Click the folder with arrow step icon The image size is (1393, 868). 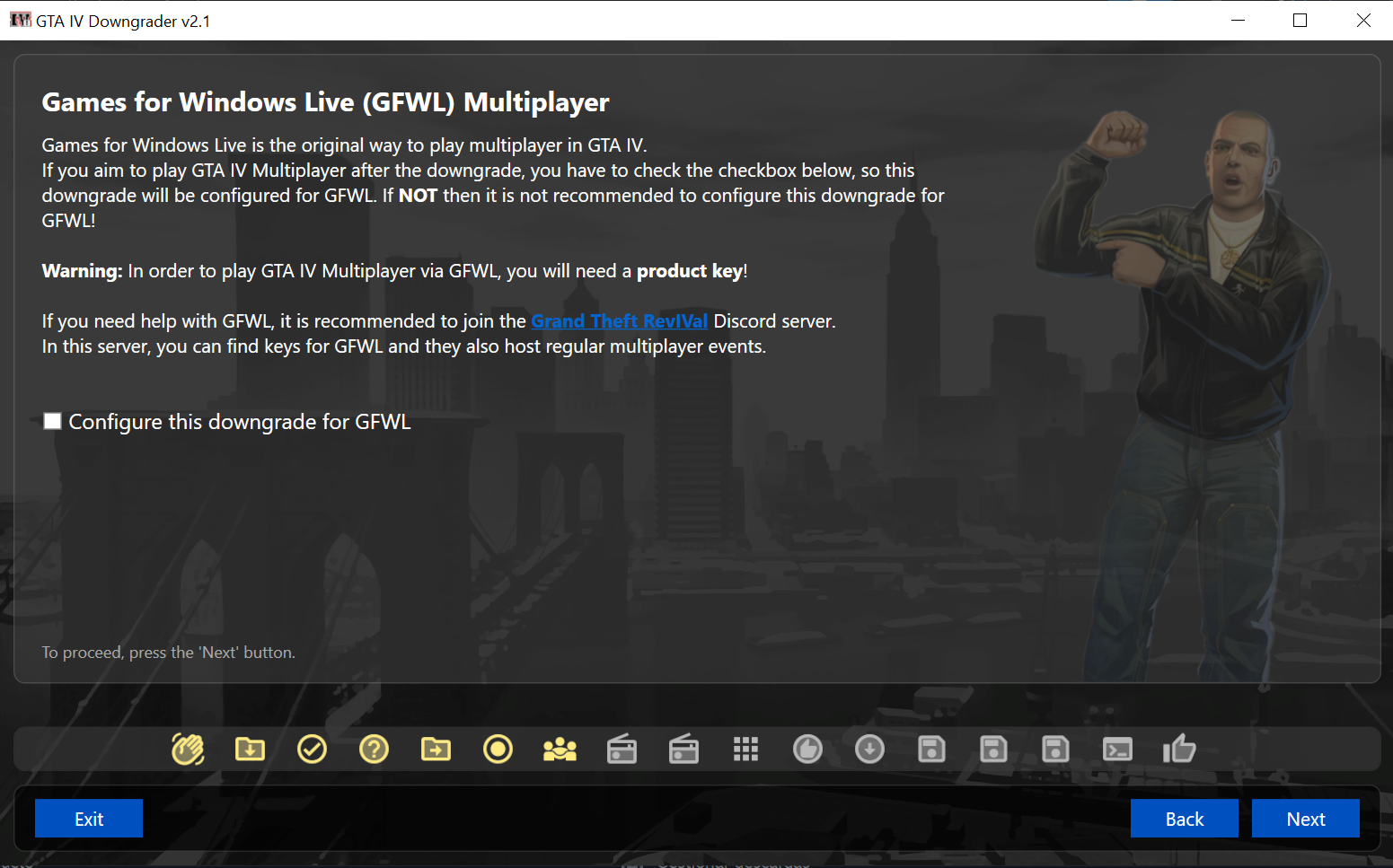[436, 749]
